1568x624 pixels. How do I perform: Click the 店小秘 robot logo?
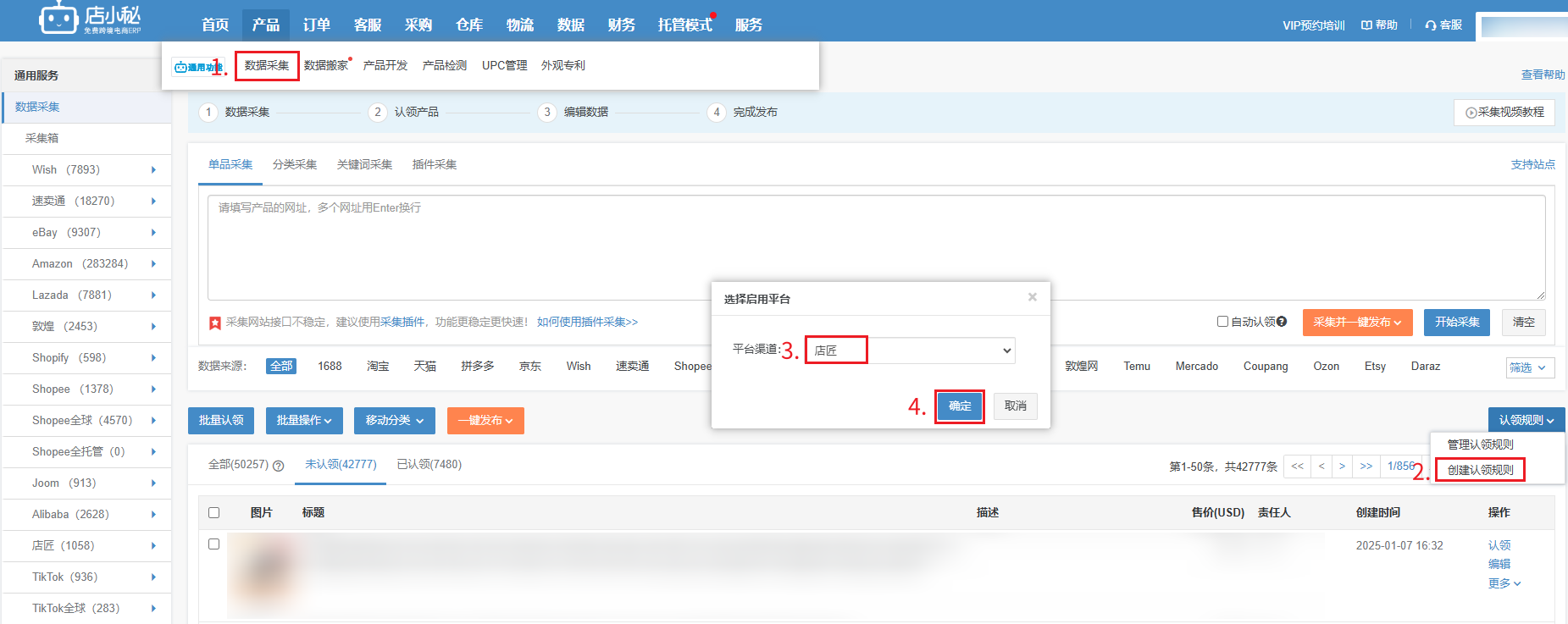click(x=90, y=19)
